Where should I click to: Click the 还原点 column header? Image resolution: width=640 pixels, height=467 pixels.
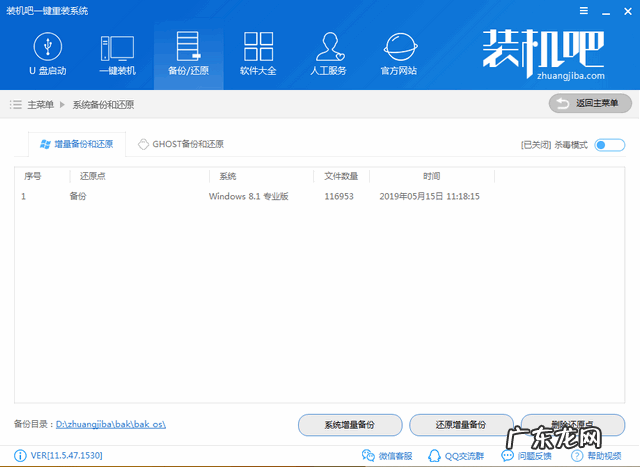coord(93,176)
